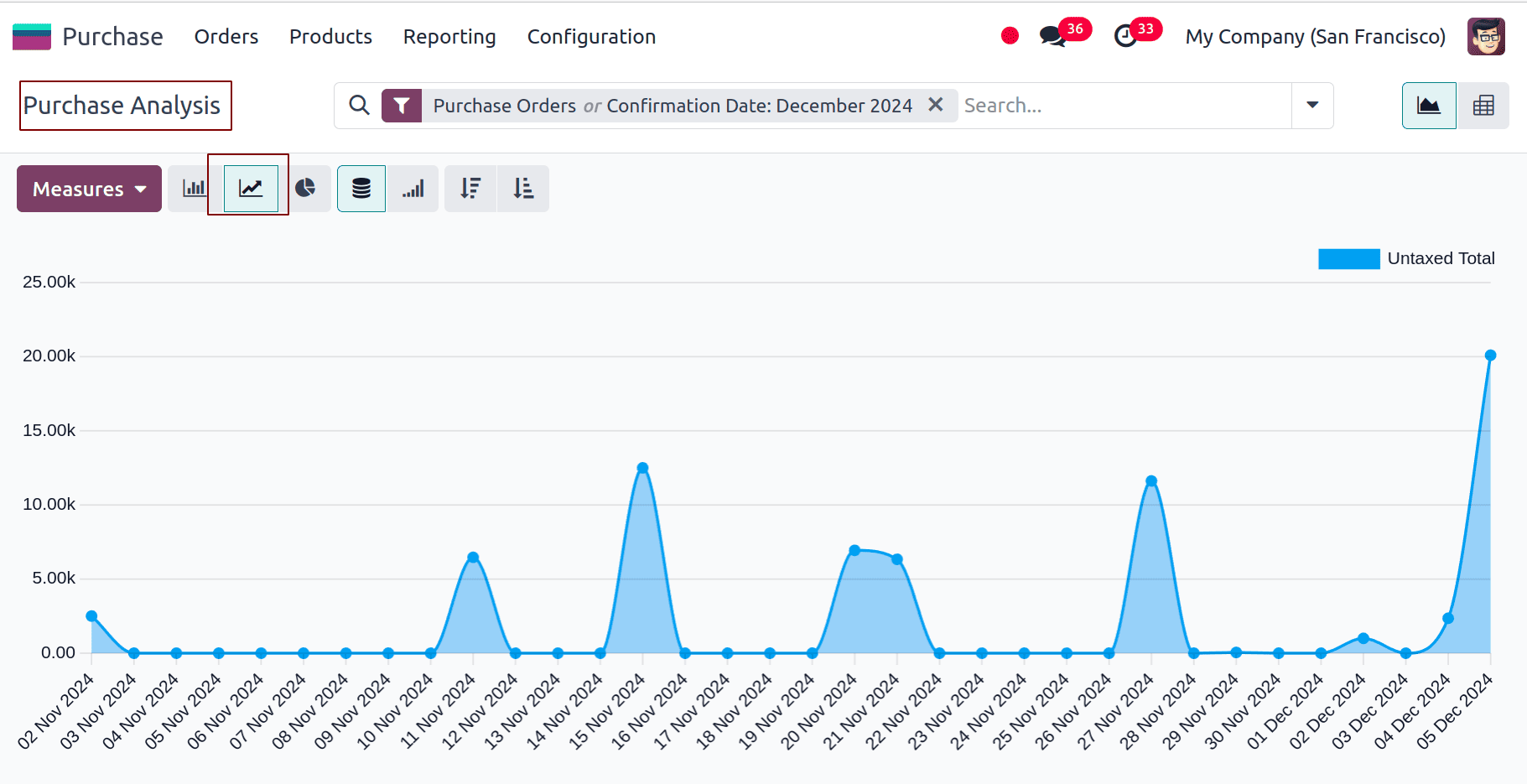
Task: Toggle the stacked chart option
Action: (361, 189)
